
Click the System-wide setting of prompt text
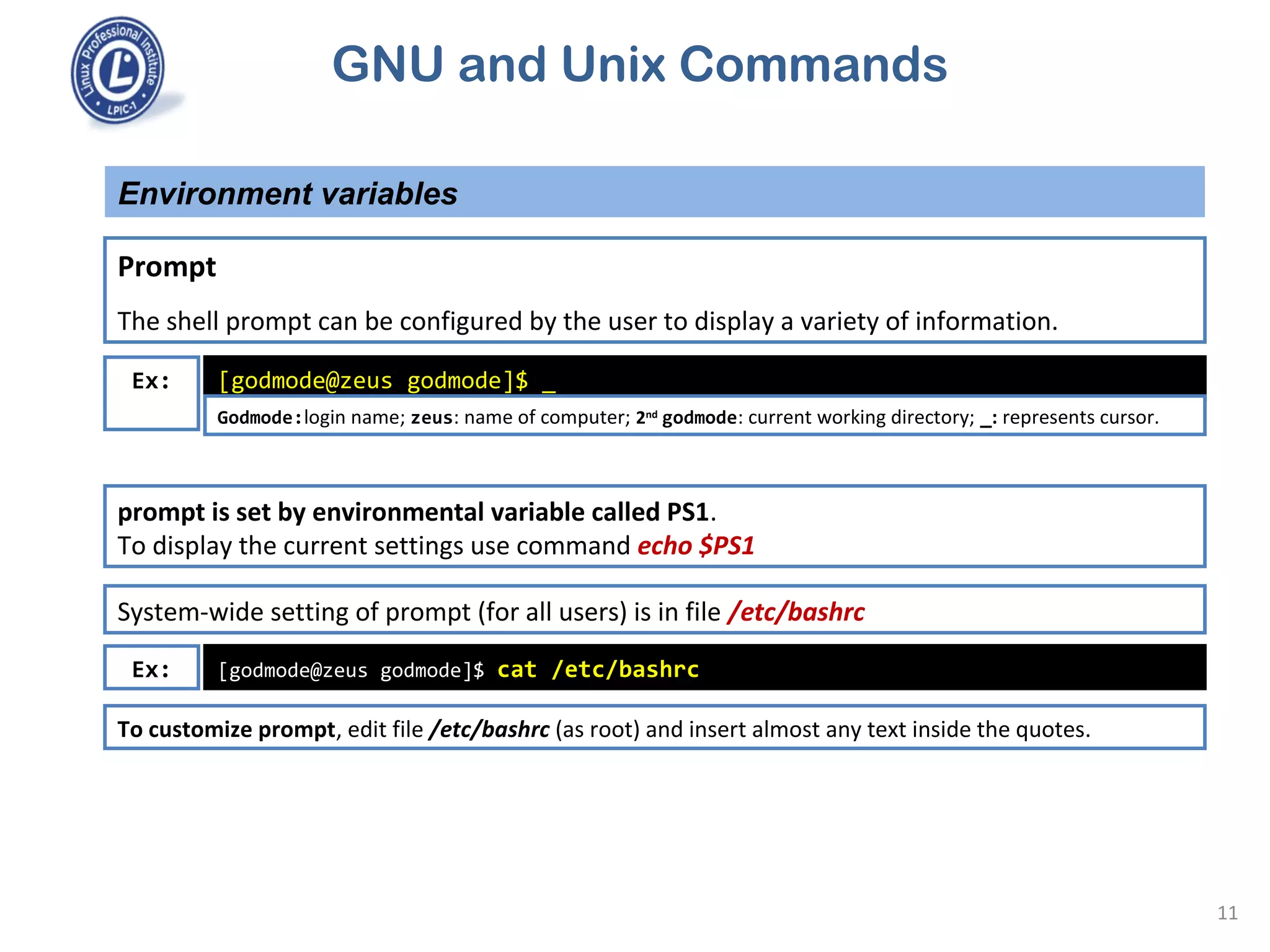(x=419, y=612)
